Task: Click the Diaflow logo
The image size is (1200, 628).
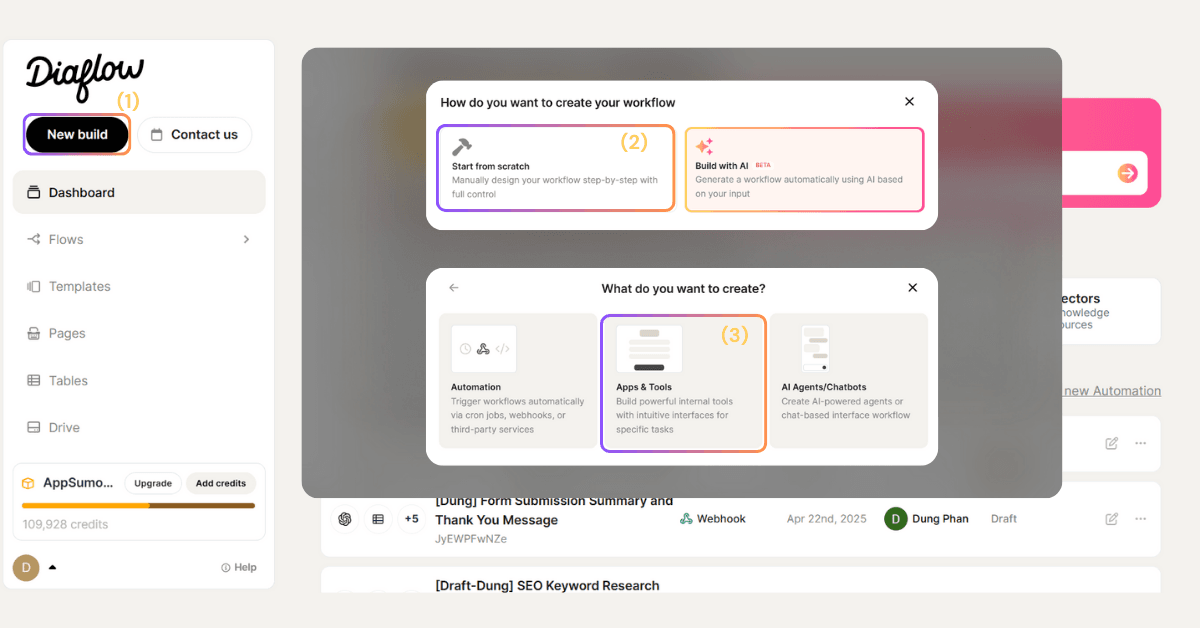Action: (x=84, y=76)
